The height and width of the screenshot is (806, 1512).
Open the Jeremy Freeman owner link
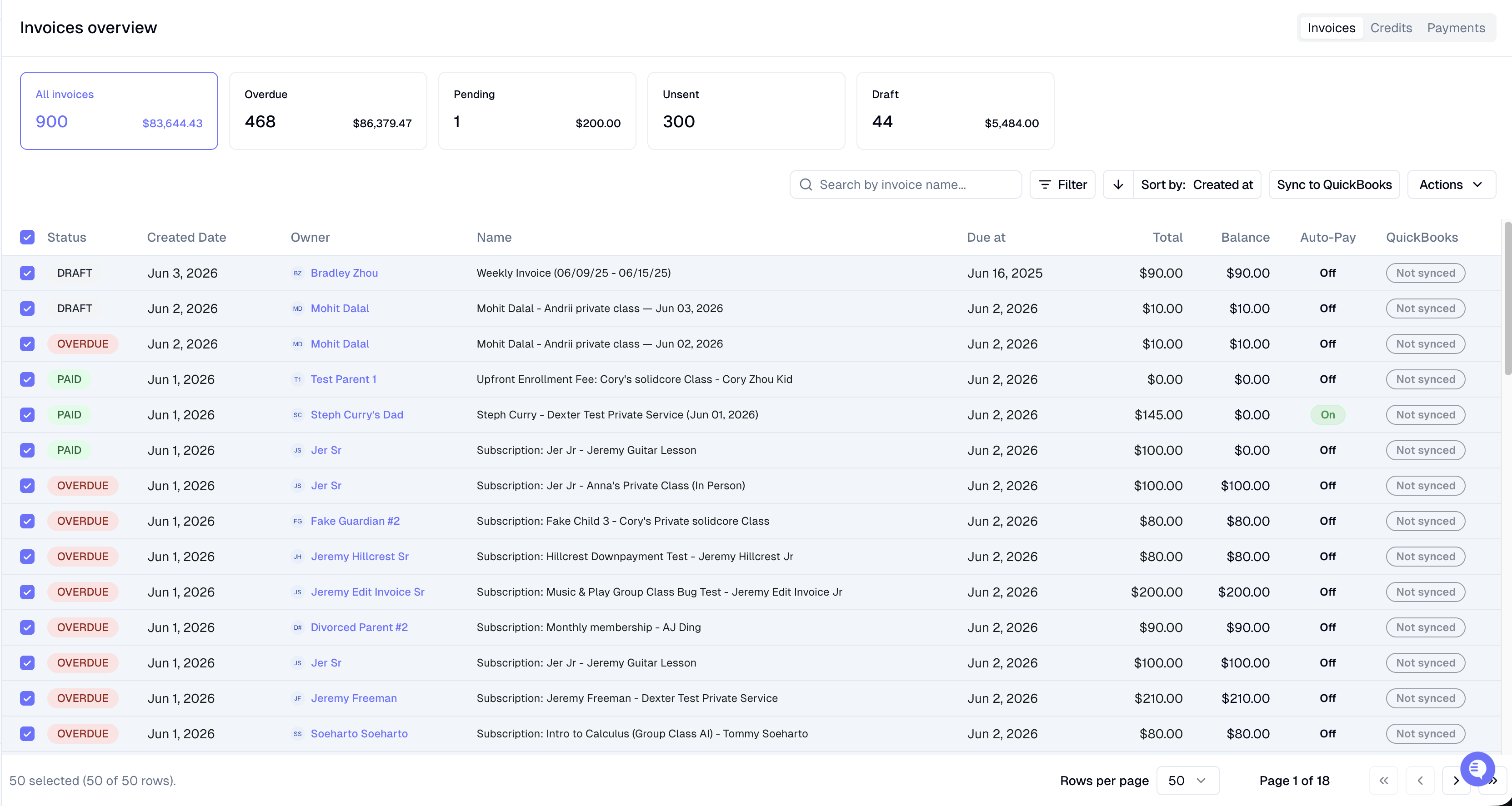point(353,699)
